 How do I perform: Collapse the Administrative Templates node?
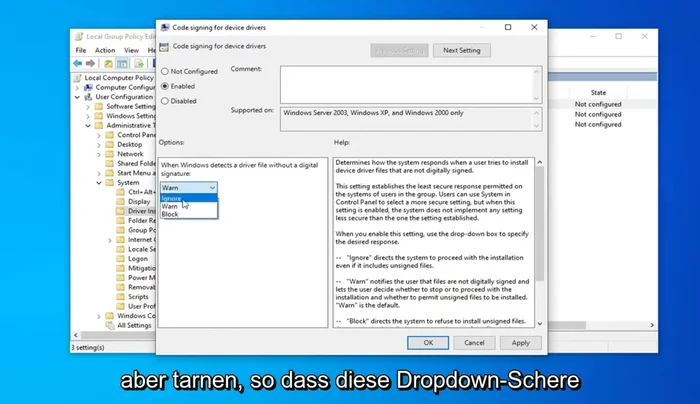pos(88,125)
